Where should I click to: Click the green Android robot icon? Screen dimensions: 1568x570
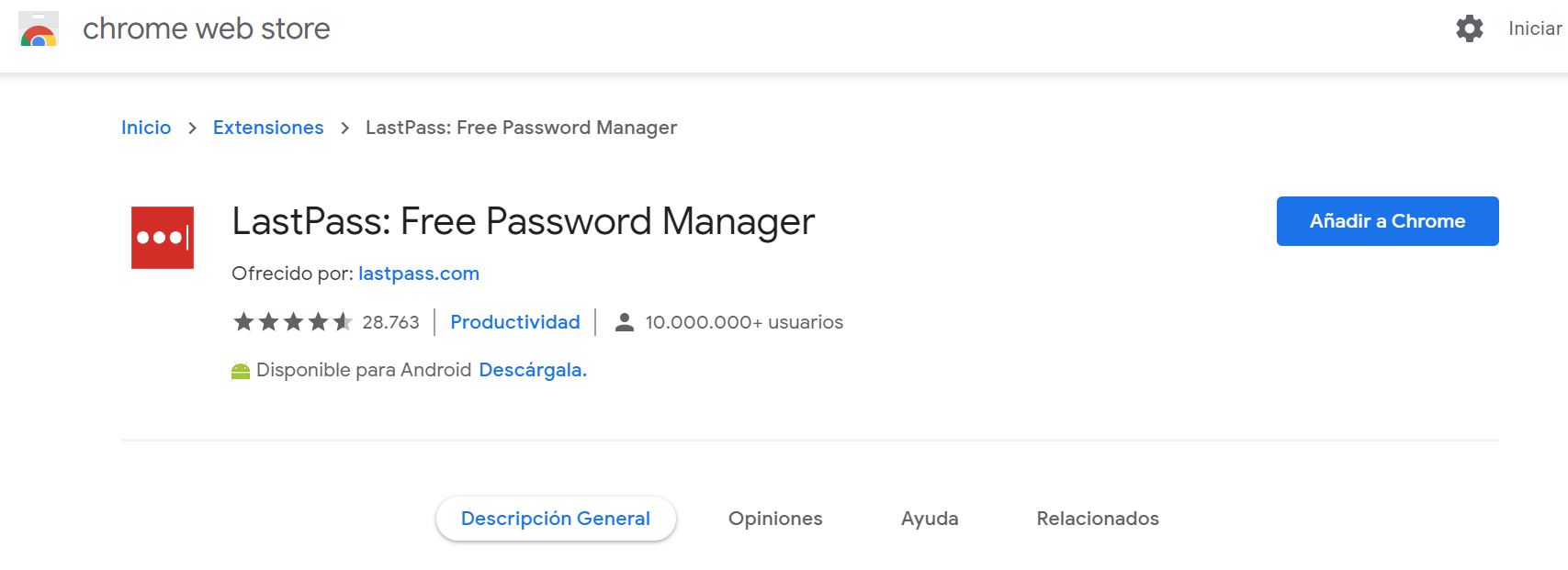point(241,371)
